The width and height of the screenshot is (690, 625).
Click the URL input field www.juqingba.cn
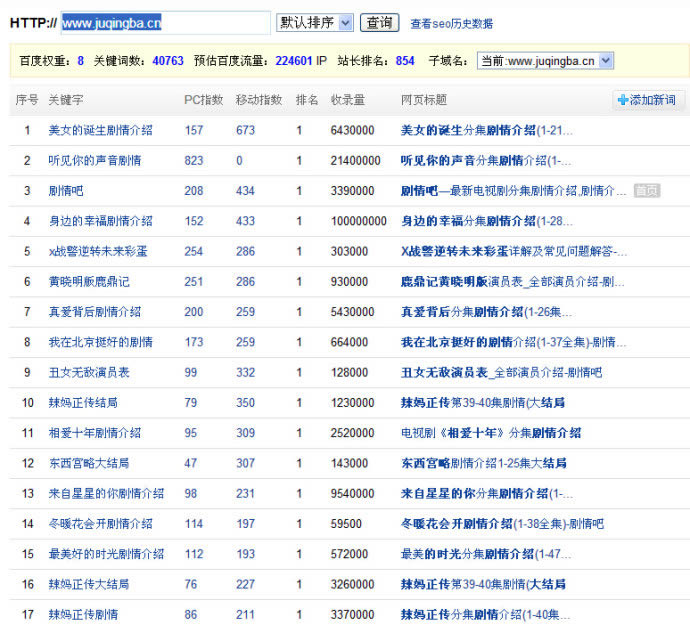pyautogui.click(x=165, y=22)
